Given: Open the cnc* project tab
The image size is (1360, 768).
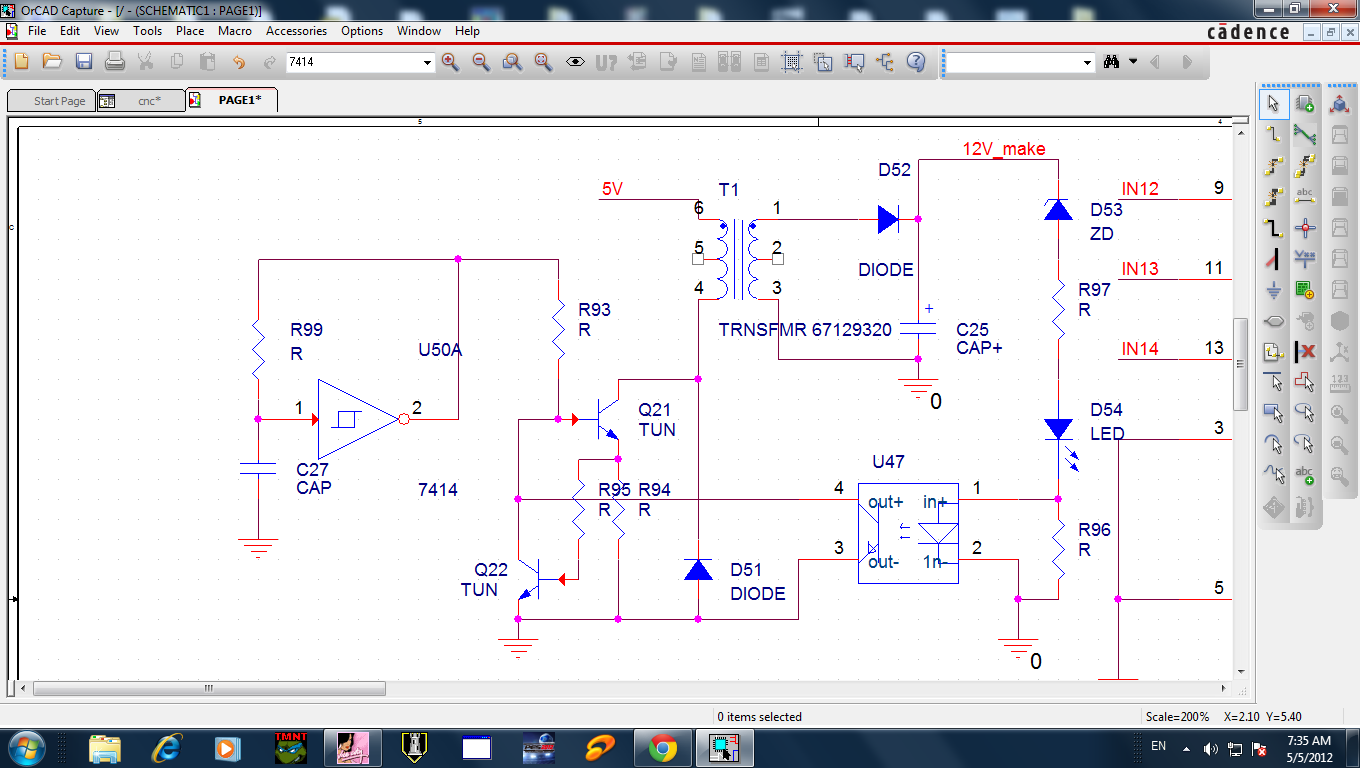Looking at the screenshot, I should pyautogui.click(x=140, y=101).
